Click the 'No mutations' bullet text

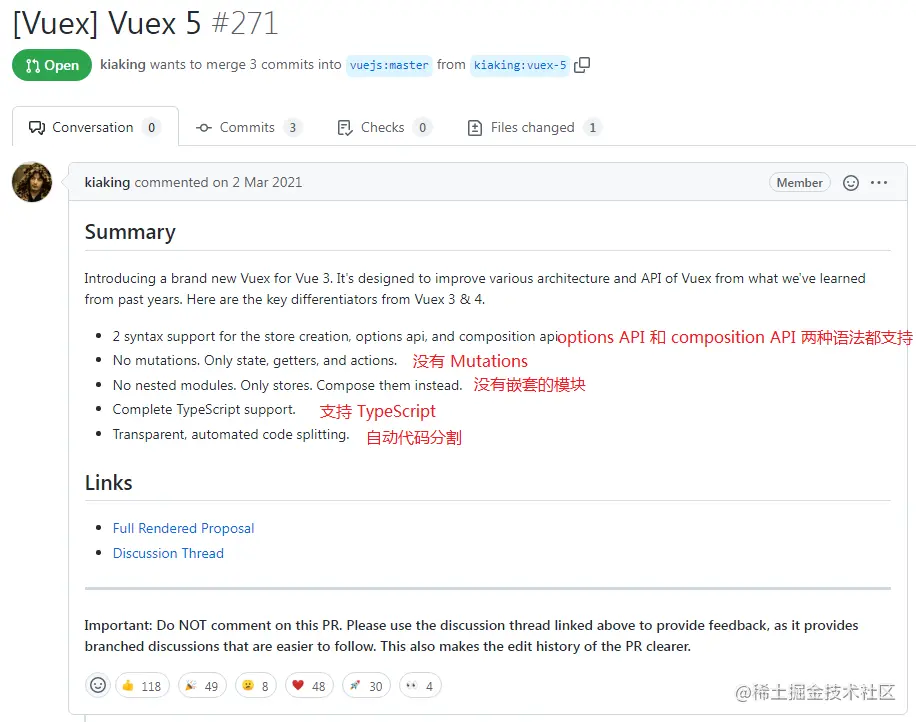(255, 360)
